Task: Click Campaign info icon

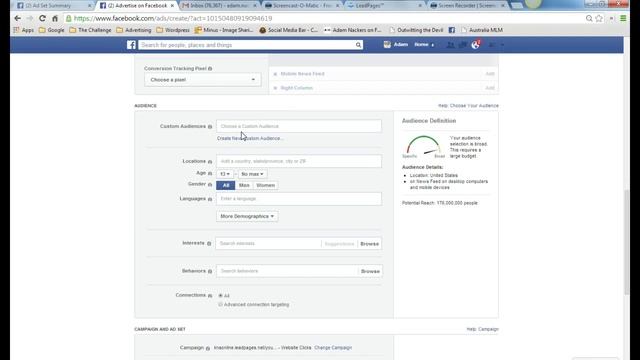Action: (207, 348)
